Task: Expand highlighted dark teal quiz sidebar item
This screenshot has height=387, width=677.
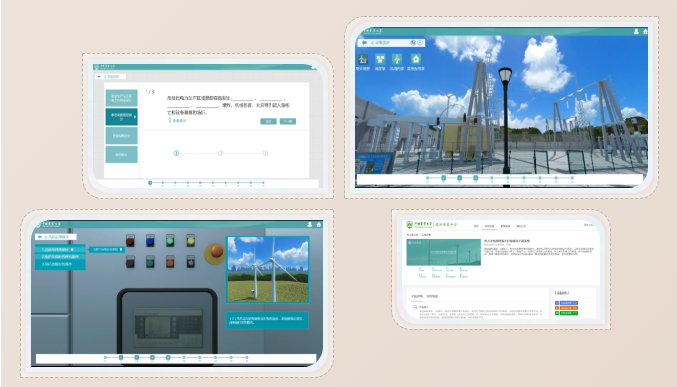Action: point(121,117)
